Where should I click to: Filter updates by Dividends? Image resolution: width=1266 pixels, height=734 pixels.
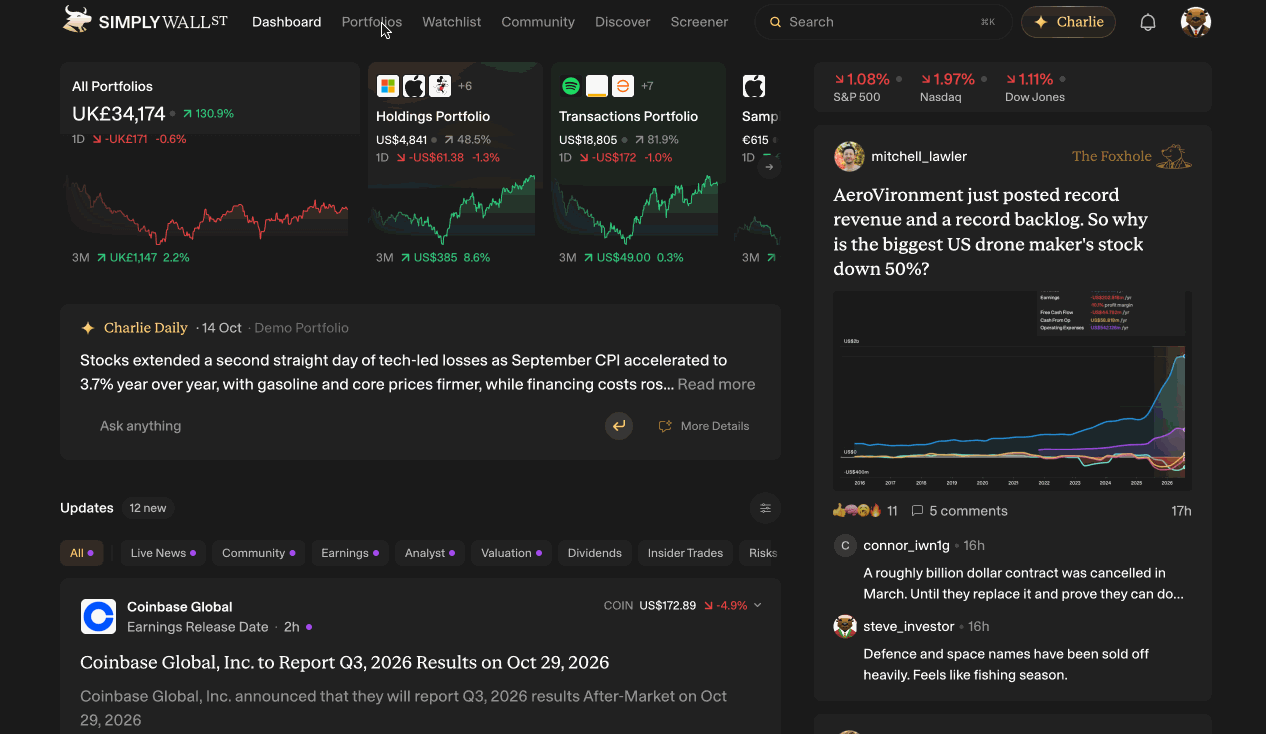pos(595,553)
